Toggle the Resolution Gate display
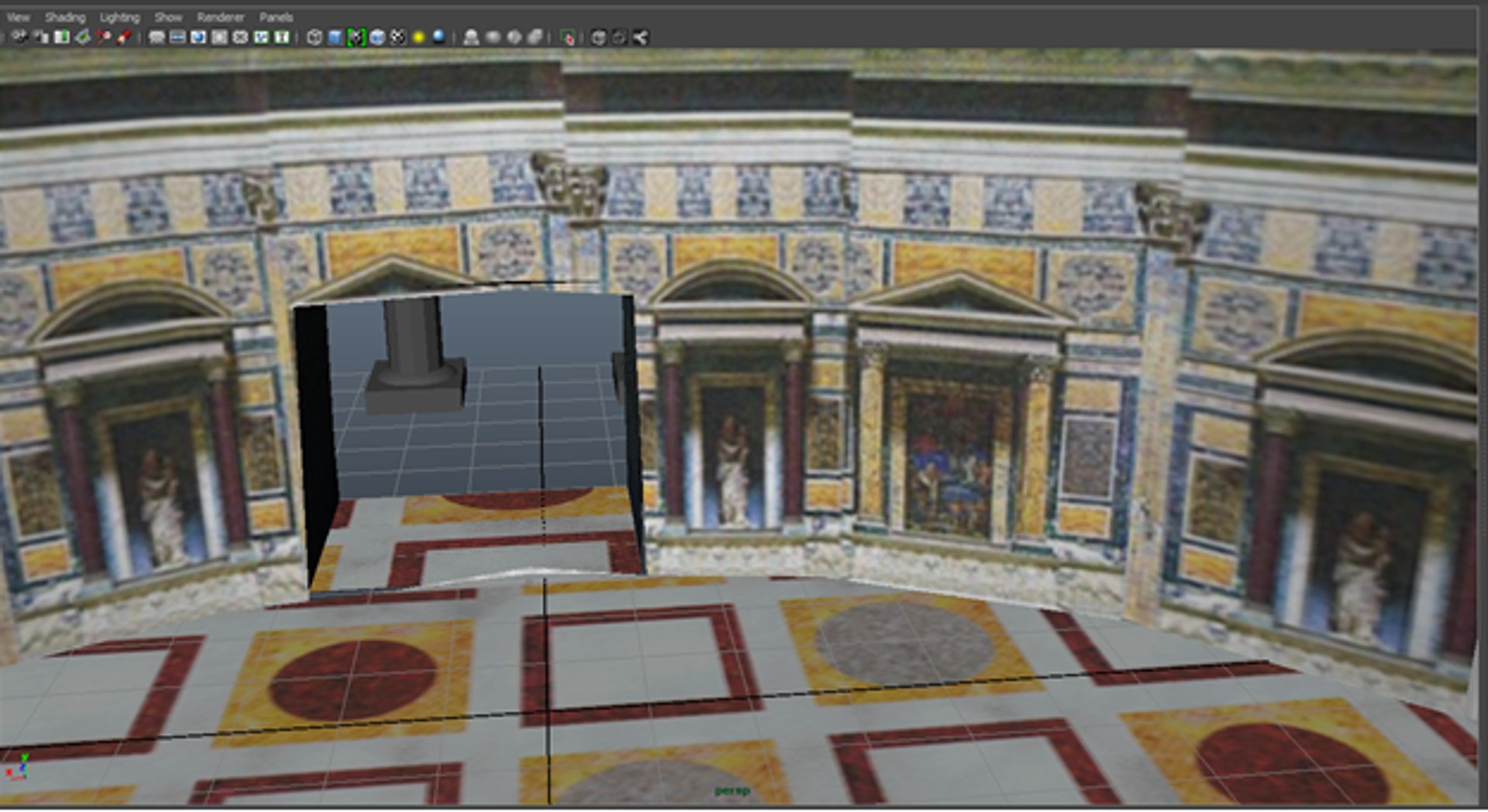 tap(198, 37)
